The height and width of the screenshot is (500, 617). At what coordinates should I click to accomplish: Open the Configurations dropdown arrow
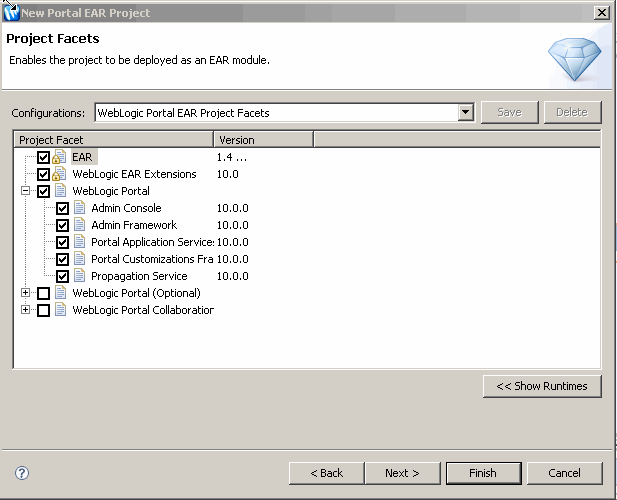(x=466, y=113)
